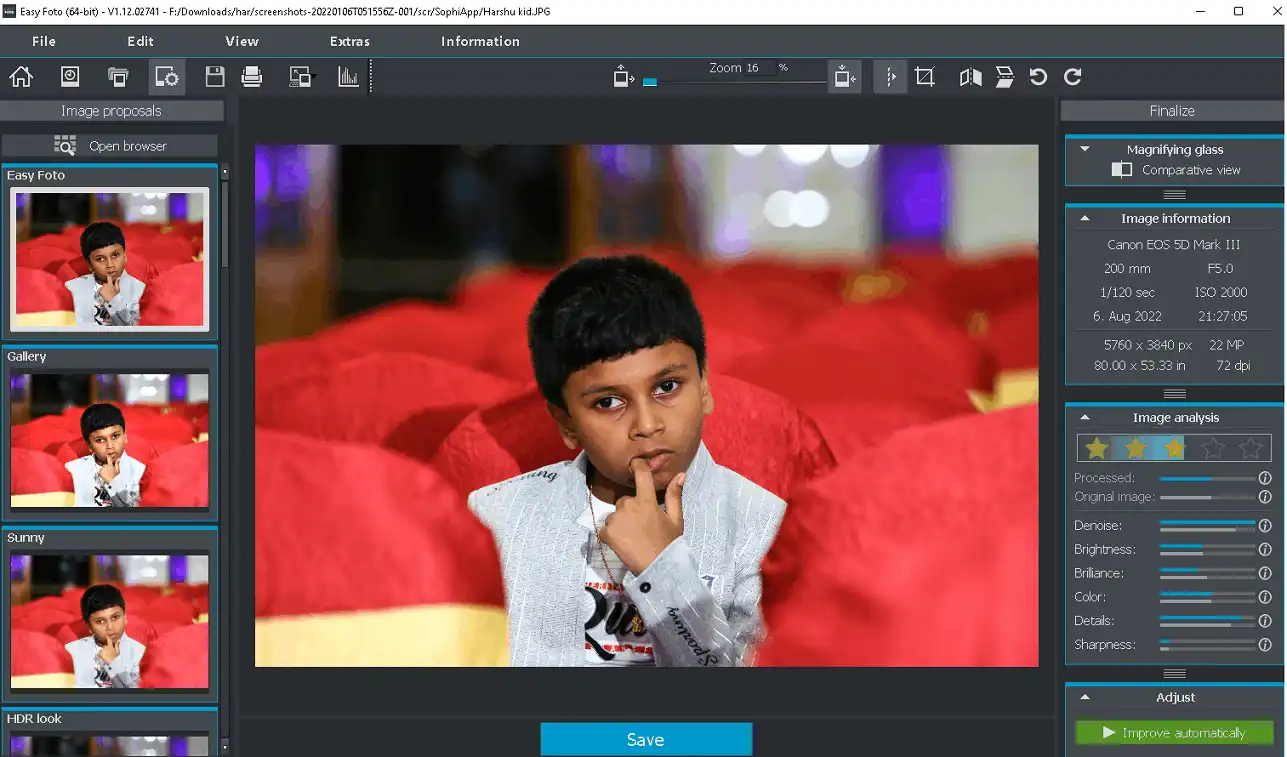This screenshot has width=1287, height=757.
Task: Click the Home icon in toolbar
Action: click(21, 77)
